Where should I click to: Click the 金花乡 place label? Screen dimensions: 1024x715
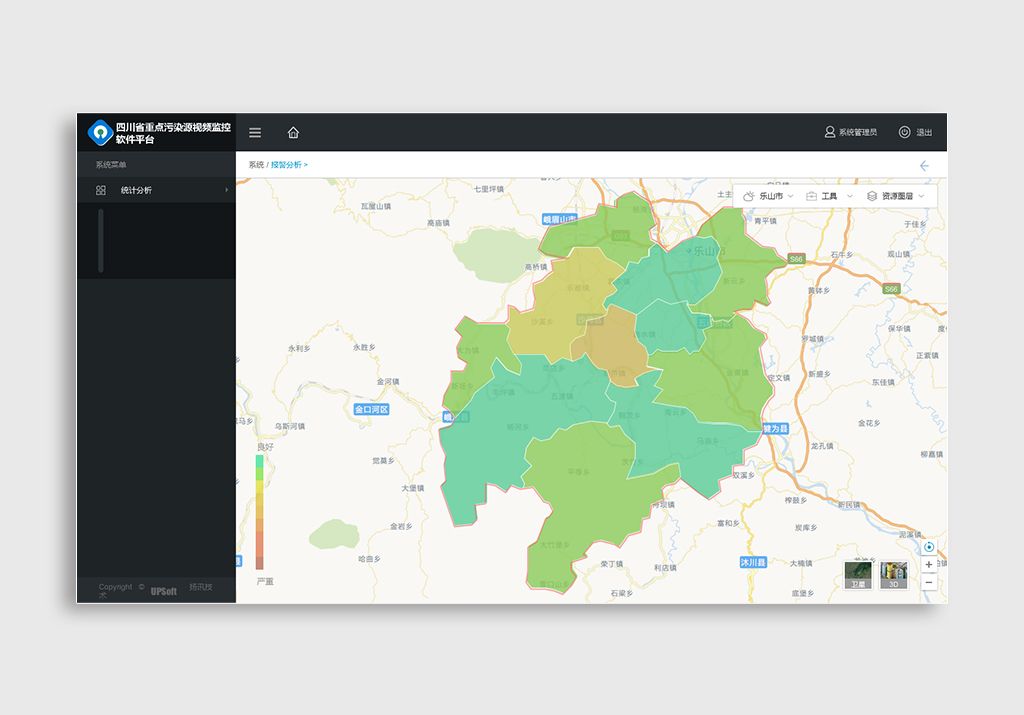pos(869,423)
